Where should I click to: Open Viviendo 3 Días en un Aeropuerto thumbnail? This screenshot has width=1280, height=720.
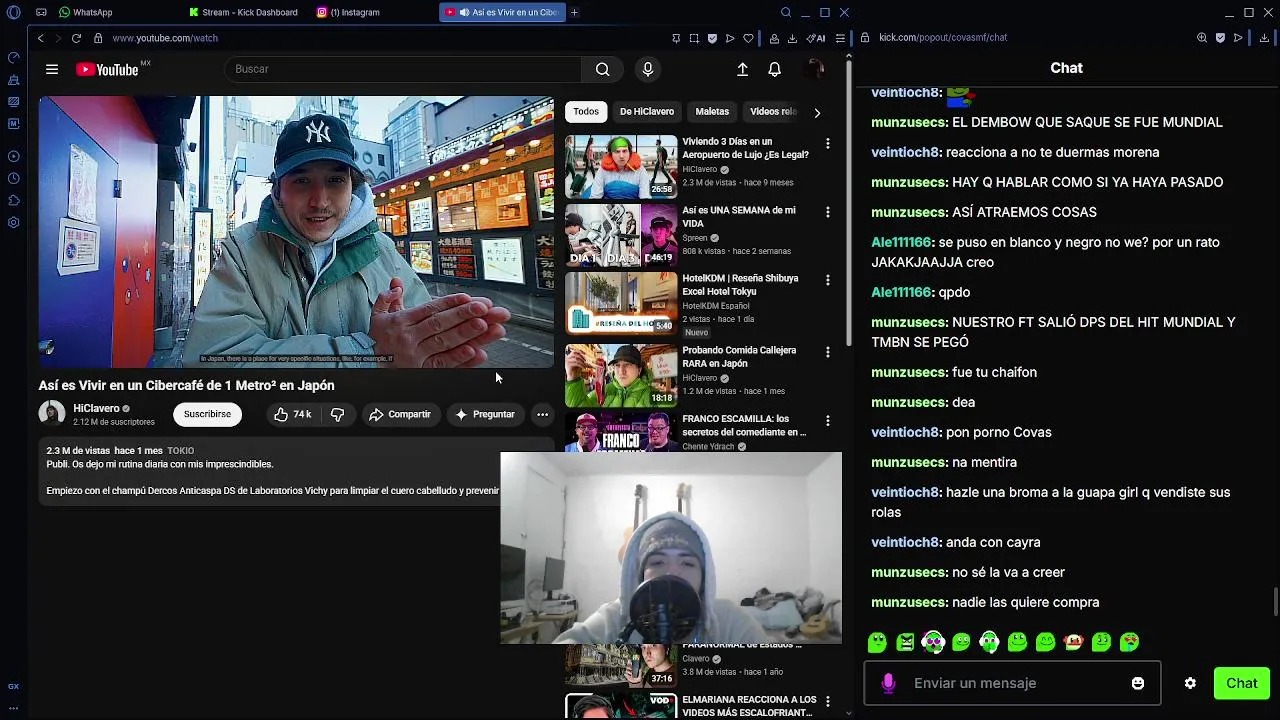point(621,167)
